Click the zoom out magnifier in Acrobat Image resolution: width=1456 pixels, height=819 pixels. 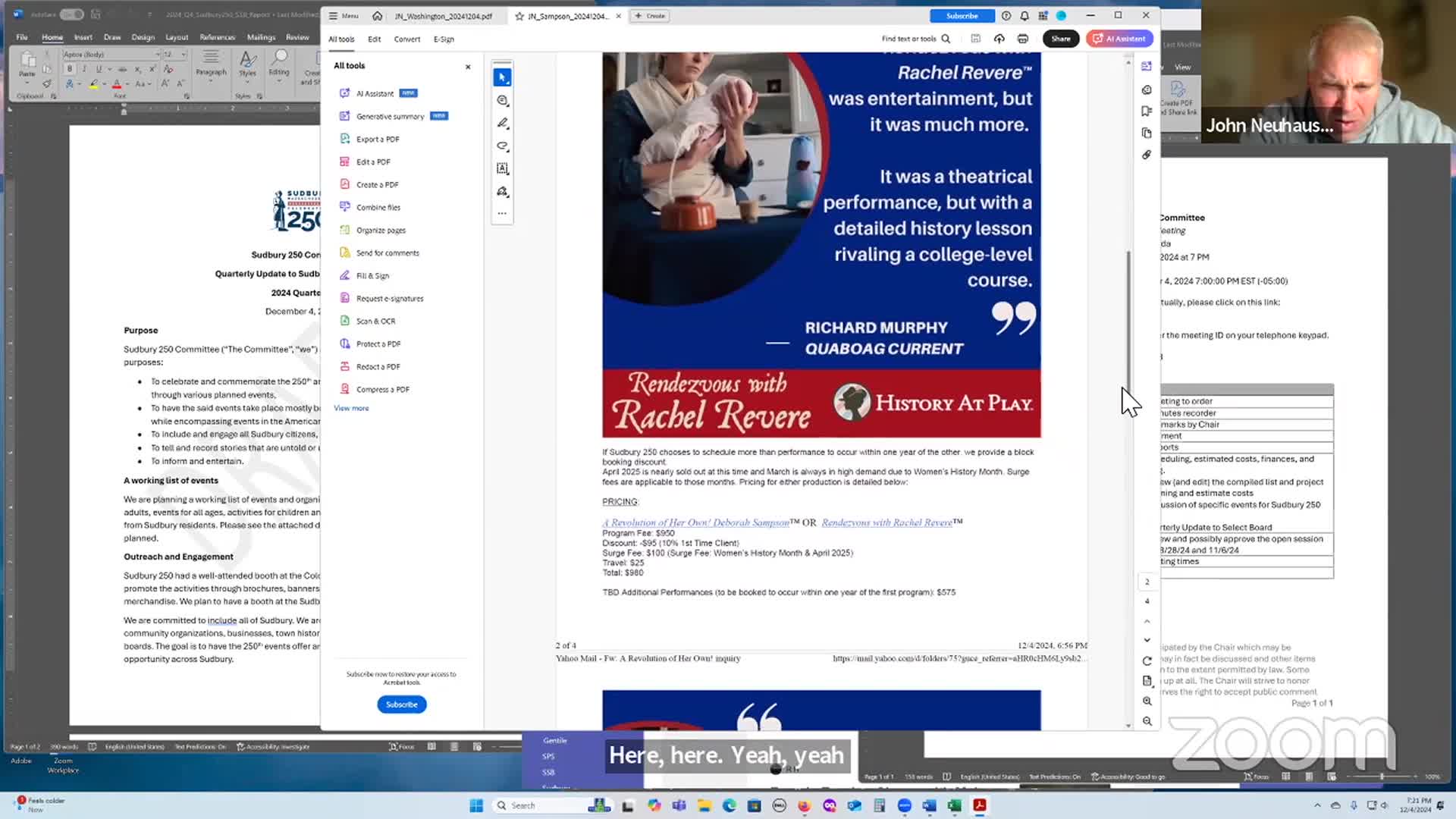[x=1147, y=721]
